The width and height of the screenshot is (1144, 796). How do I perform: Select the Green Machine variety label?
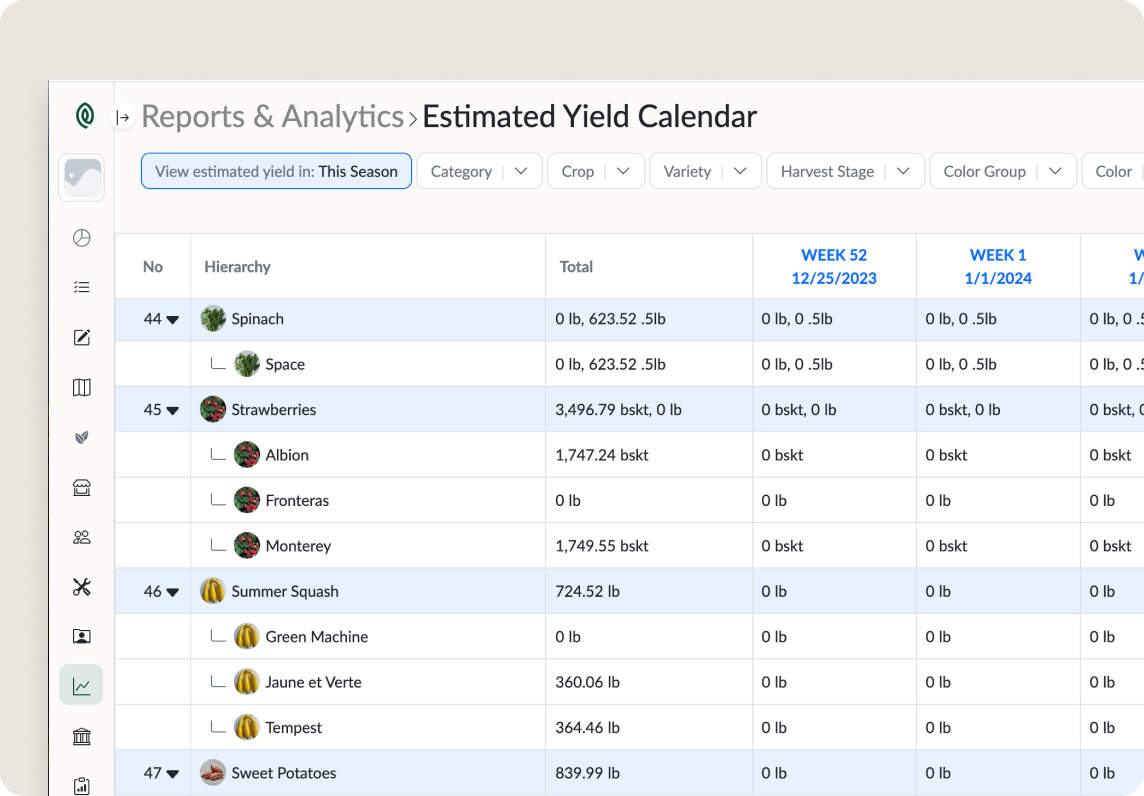coord(317,636)
